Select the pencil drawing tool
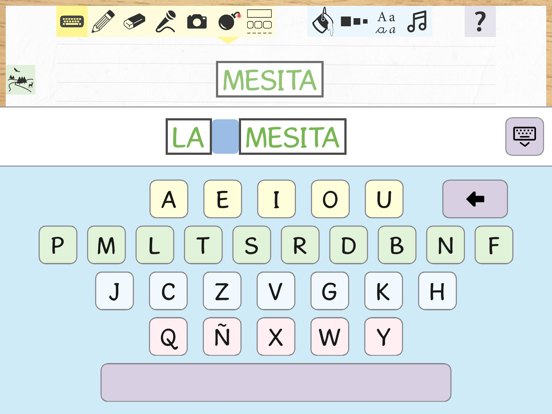552x414 pixels. click(103, 21)
